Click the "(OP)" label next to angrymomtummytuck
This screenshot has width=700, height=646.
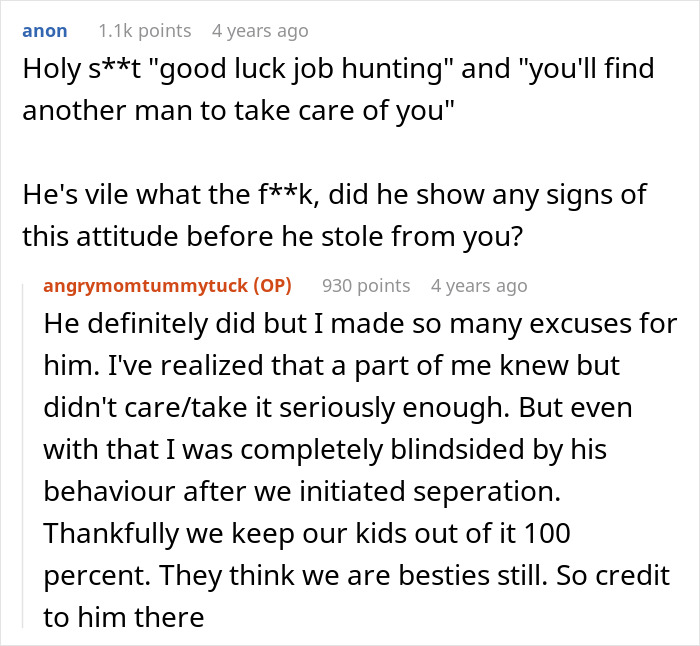tap(265, 286)
